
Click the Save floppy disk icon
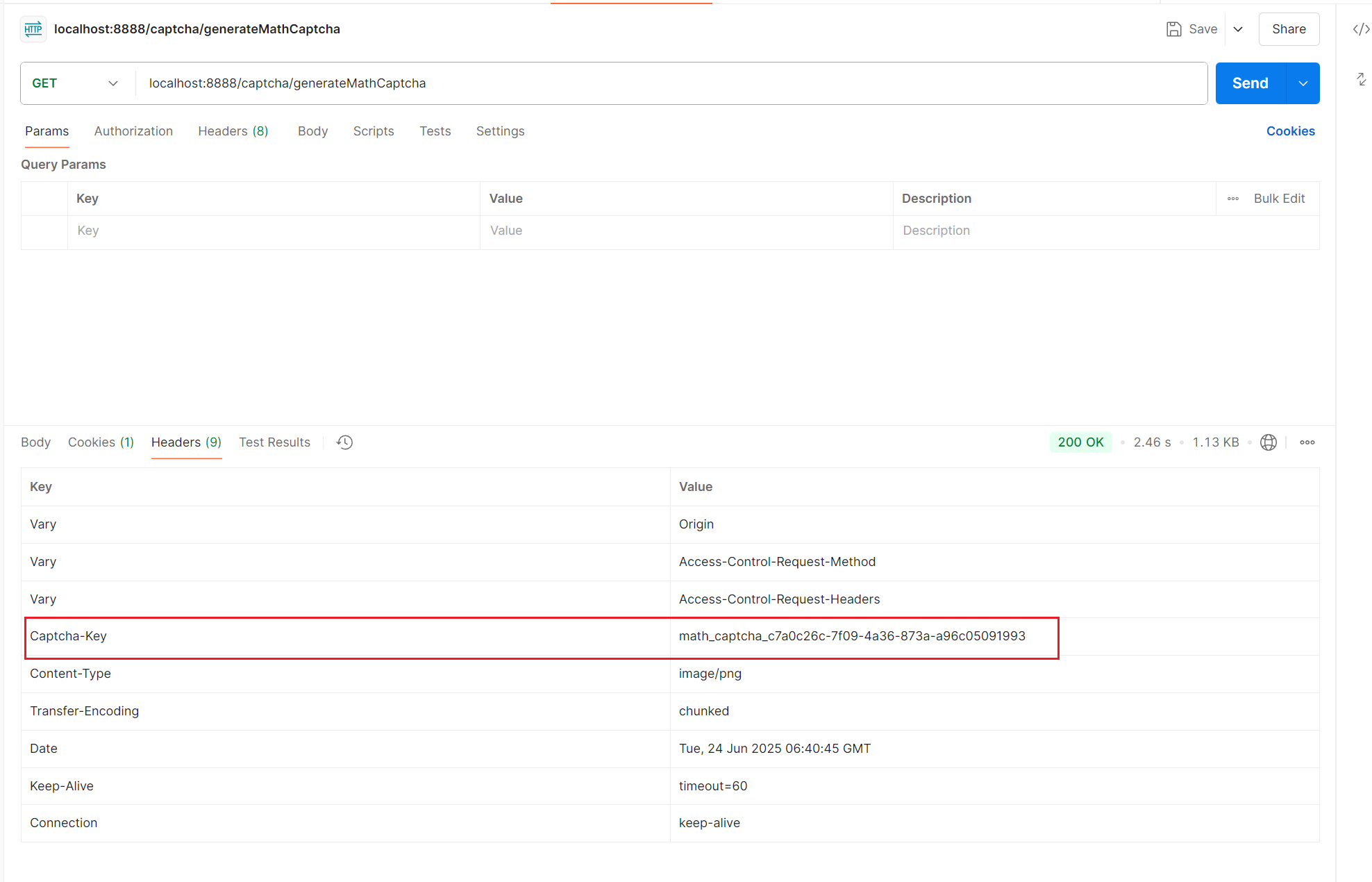pyautogui.click(x=1173, y=29)
